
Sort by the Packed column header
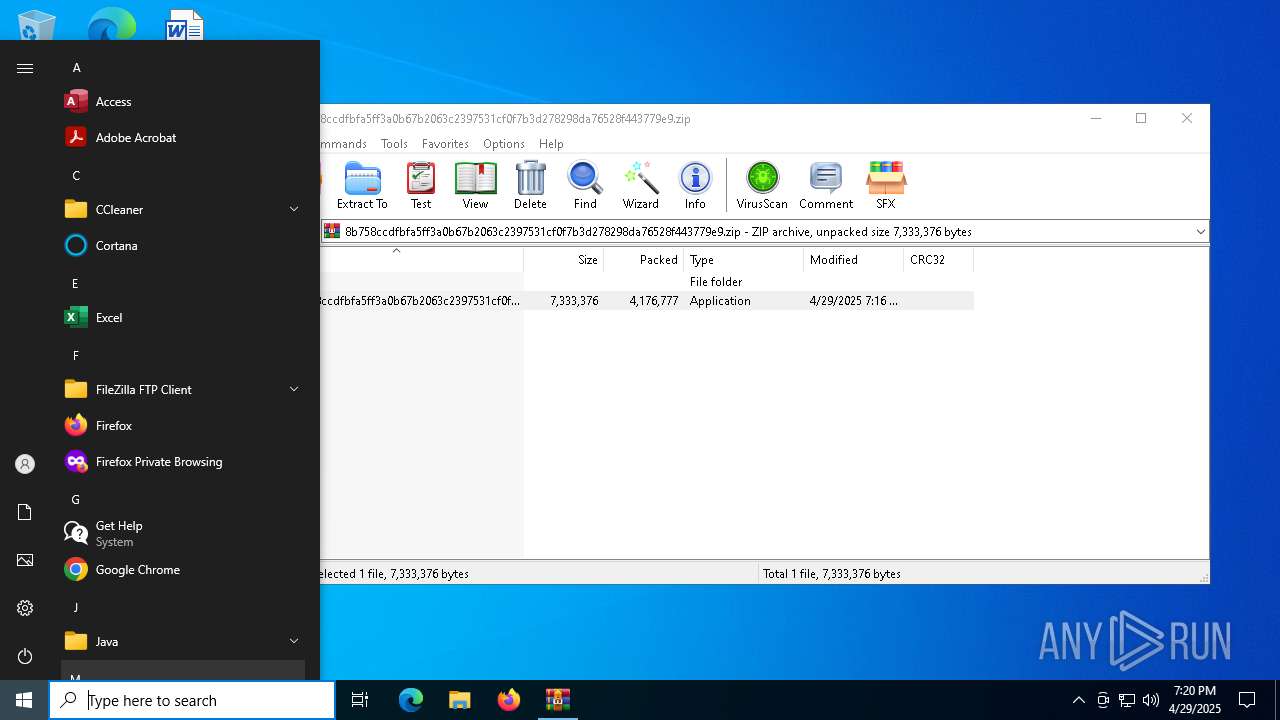pyautogui.click(x=644, y=260)
